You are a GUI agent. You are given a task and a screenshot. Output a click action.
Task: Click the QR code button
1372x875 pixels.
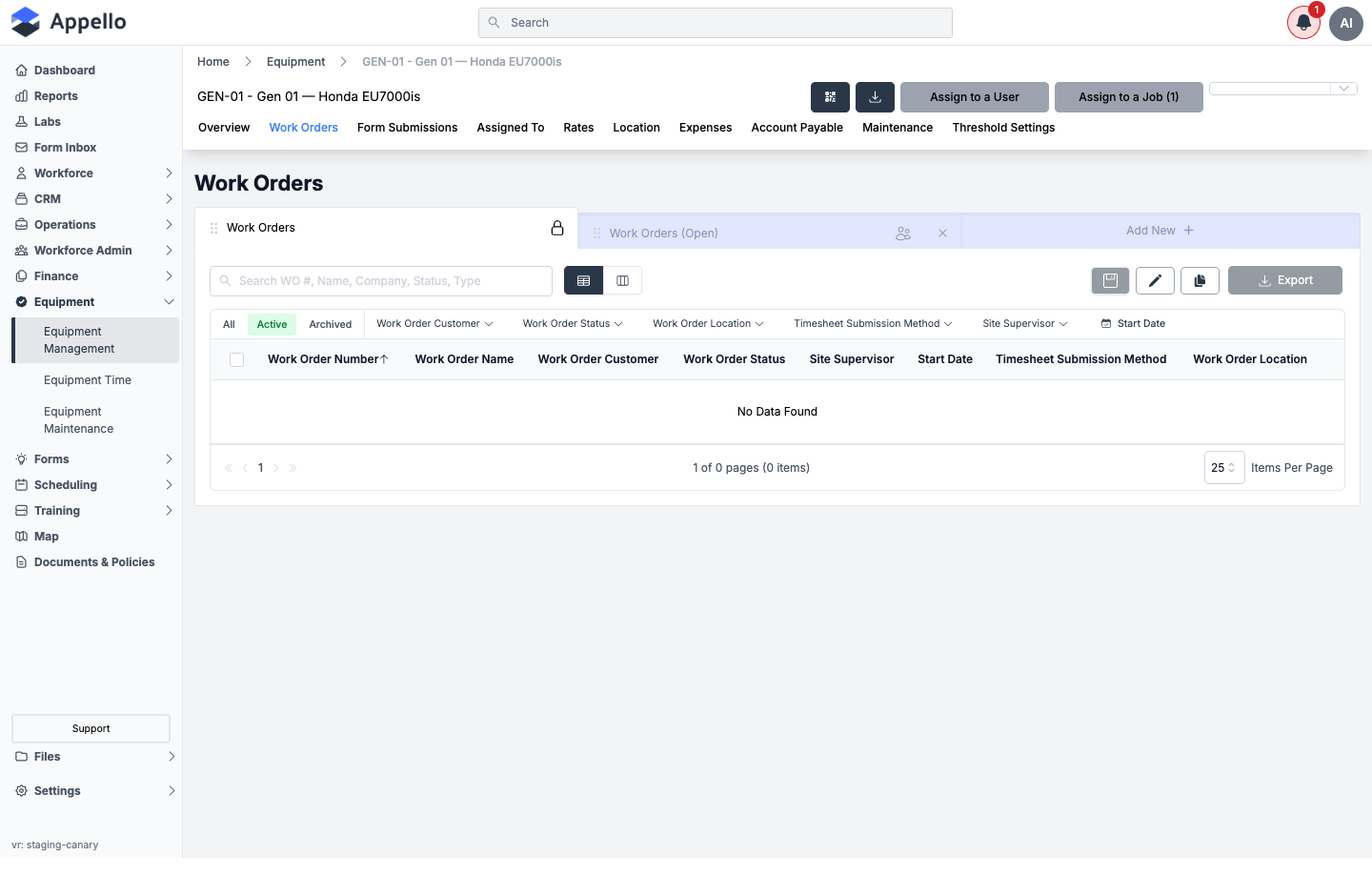coord(830,97)
